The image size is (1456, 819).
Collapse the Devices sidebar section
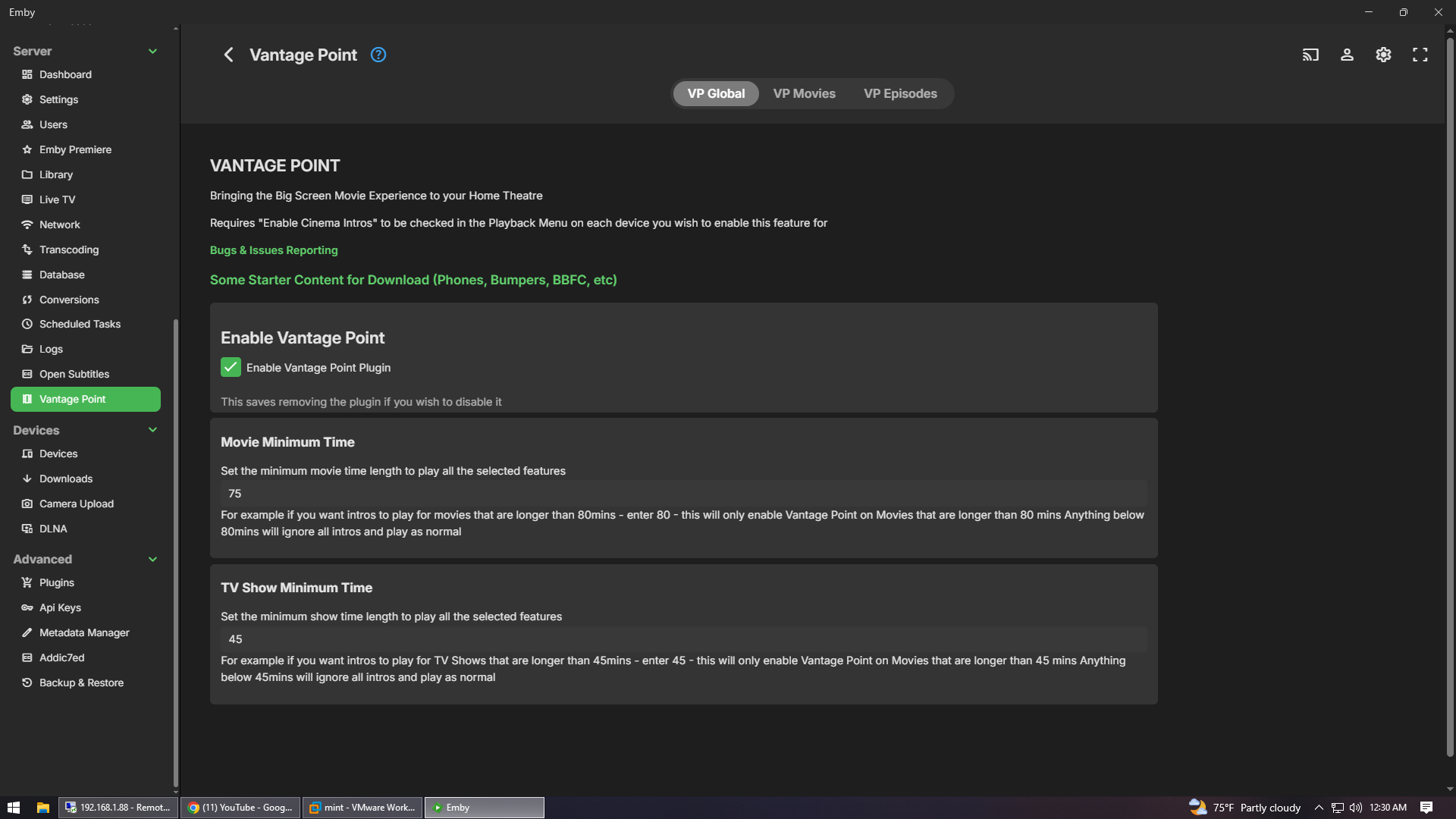[152, 430]
